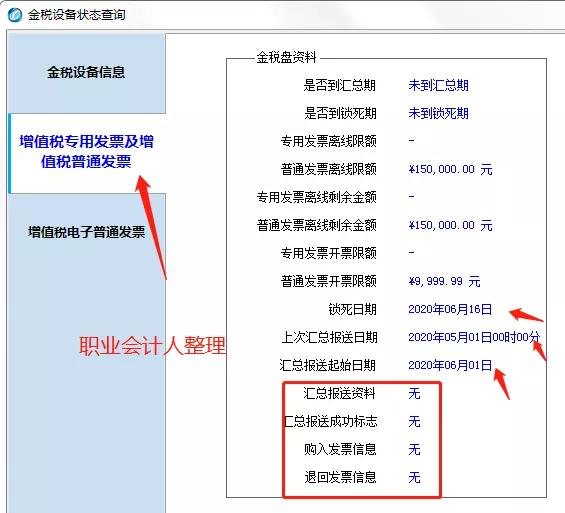
Task: Click the 是否到锁死期 label
Action: tap(340, 113)
